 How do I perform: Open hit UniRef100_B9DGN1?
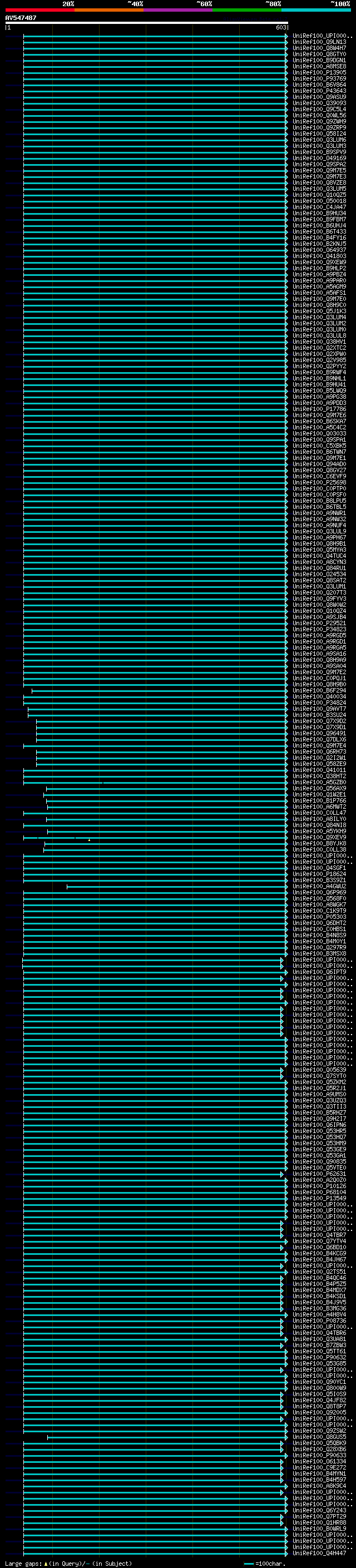coord(319,61)
